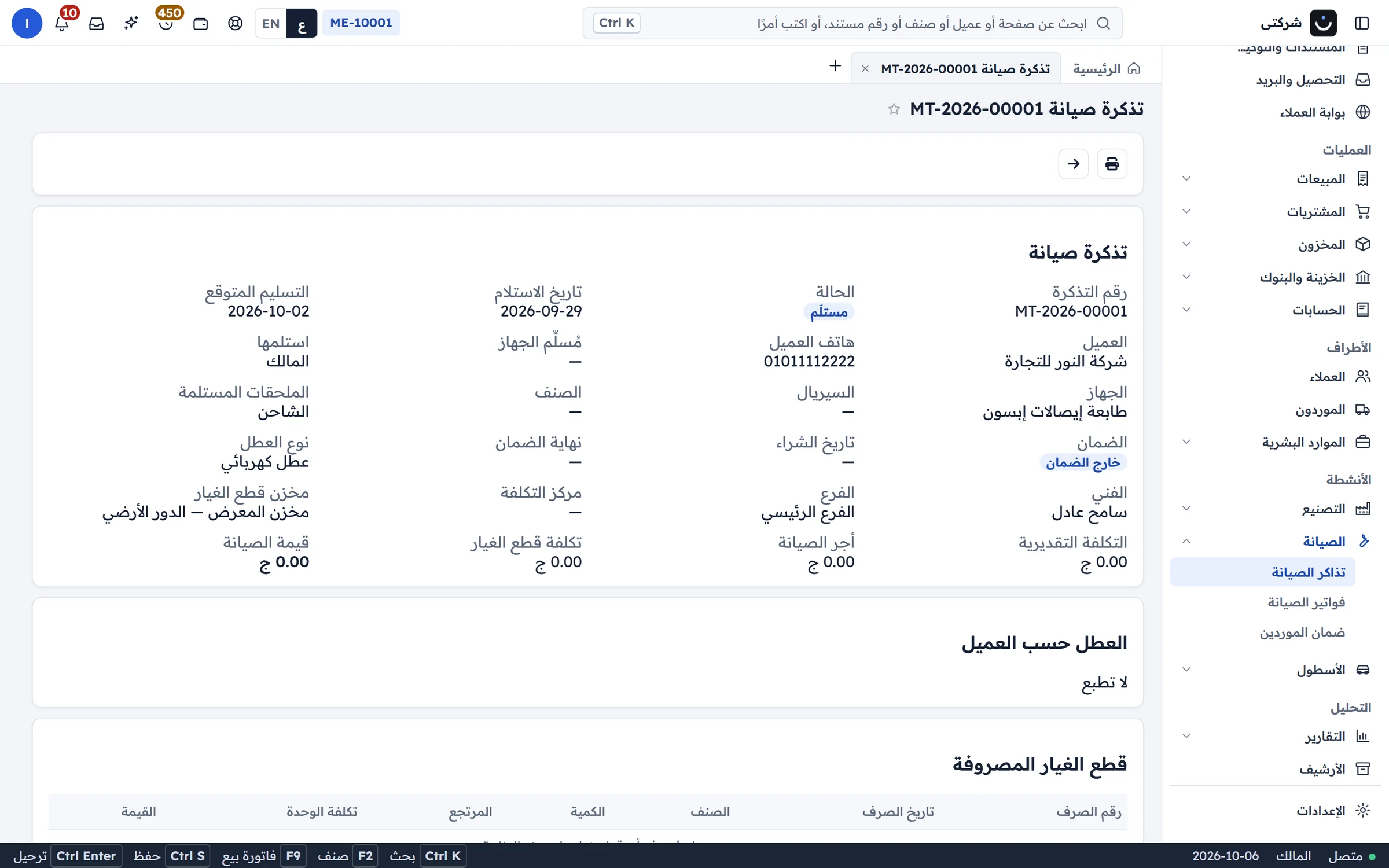This screenshot has height=868, width=1389.
Task: Switch language to EN
Action: 271,23
